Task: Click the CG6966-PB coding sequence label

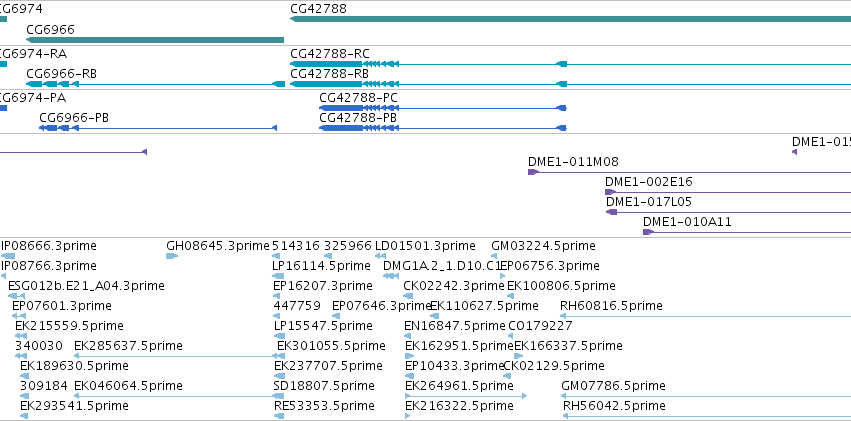Action: (74, 117)
